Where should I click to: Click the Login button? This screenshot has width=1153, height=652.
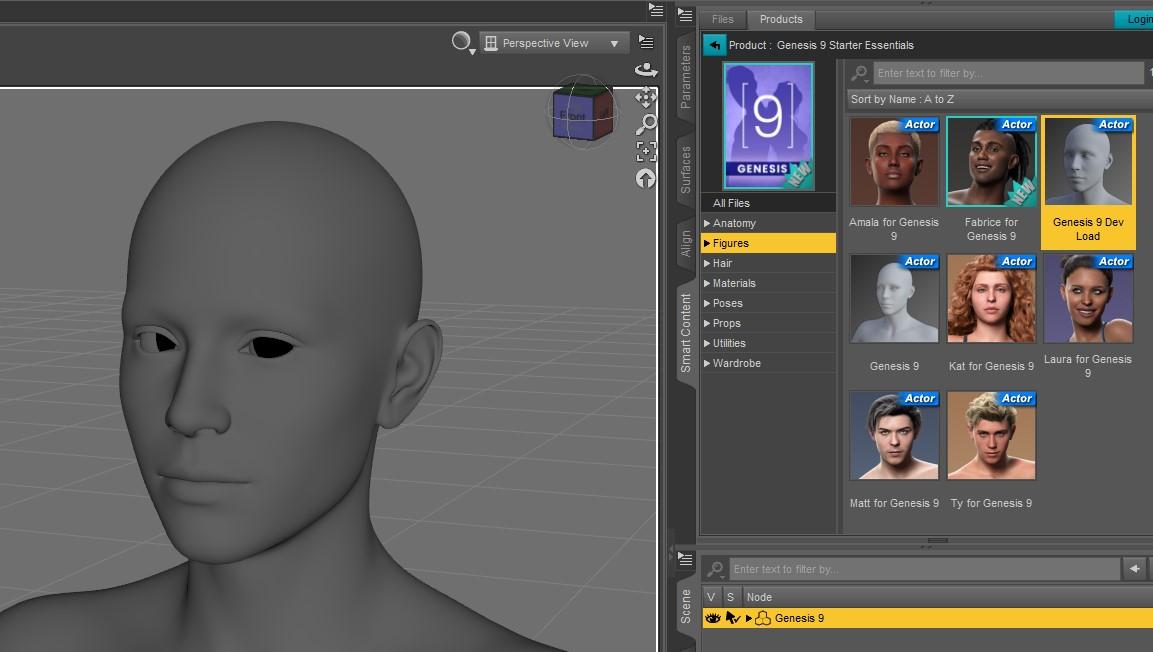pos(1135,19)
